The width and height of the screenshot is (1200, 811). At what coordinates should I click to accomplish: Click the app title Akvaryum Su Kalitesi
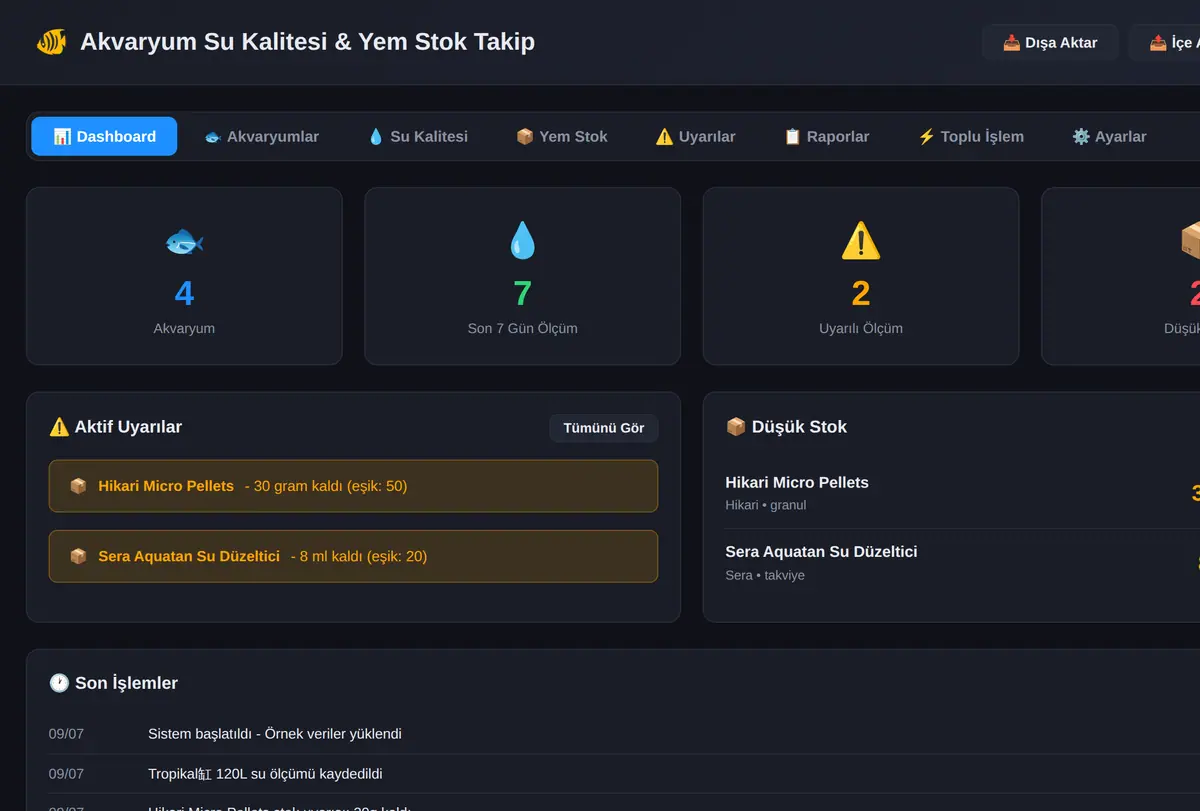click(307, 42)
